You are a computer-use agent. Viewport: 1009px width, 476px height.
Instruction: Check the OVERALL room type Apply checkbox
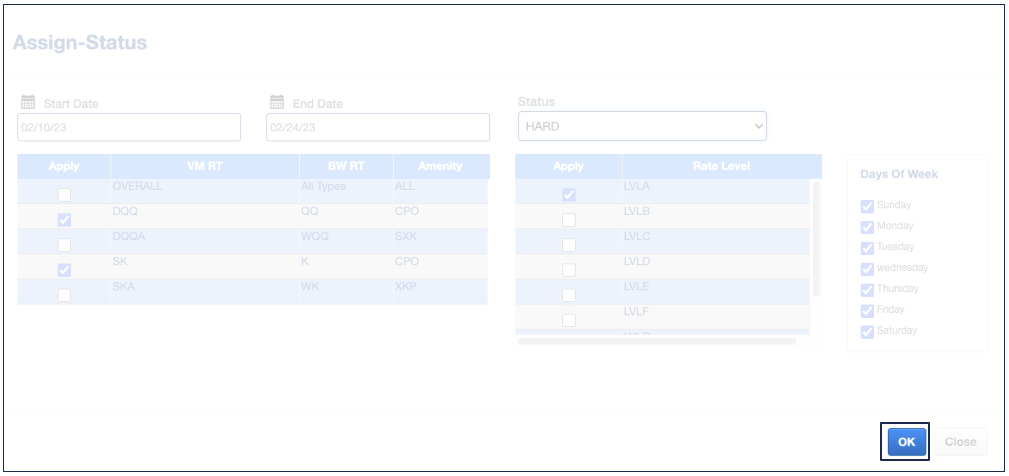click(64, 195)
